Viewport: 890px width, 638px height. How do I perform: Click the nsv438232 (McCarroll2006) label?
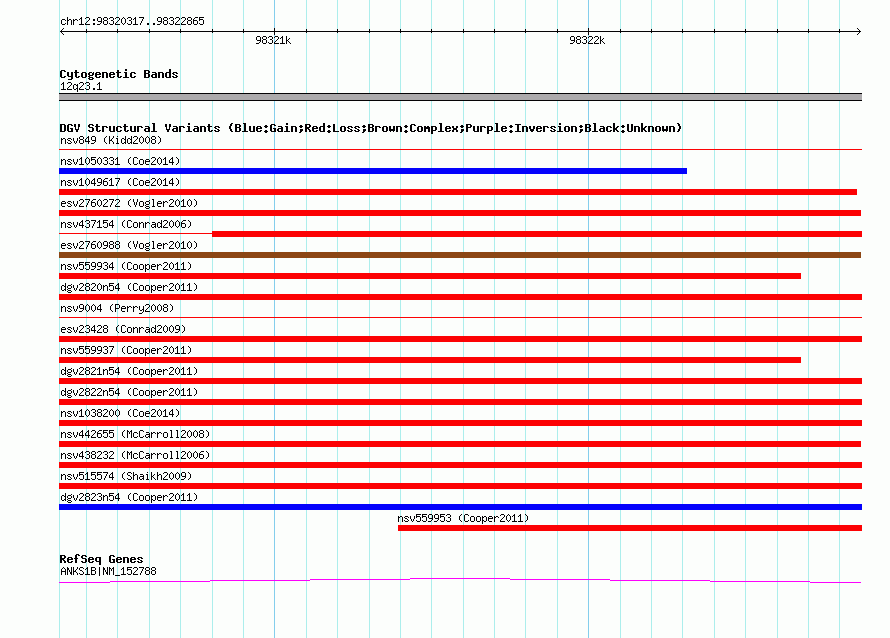pyautogui.click(x=135, y=455)
